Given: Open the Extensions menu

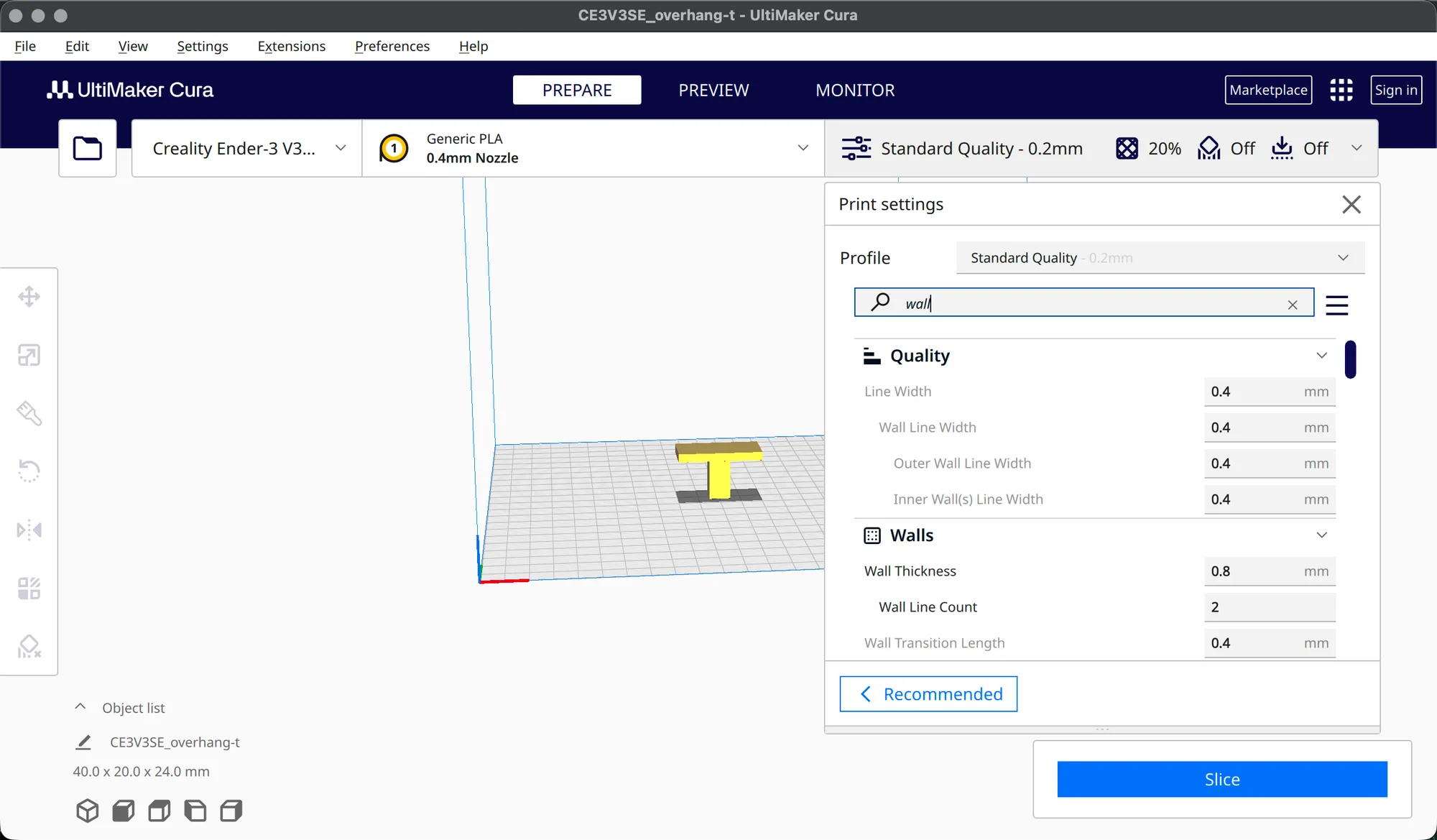Looking at the screenshot, I should (x=292, y=46).
